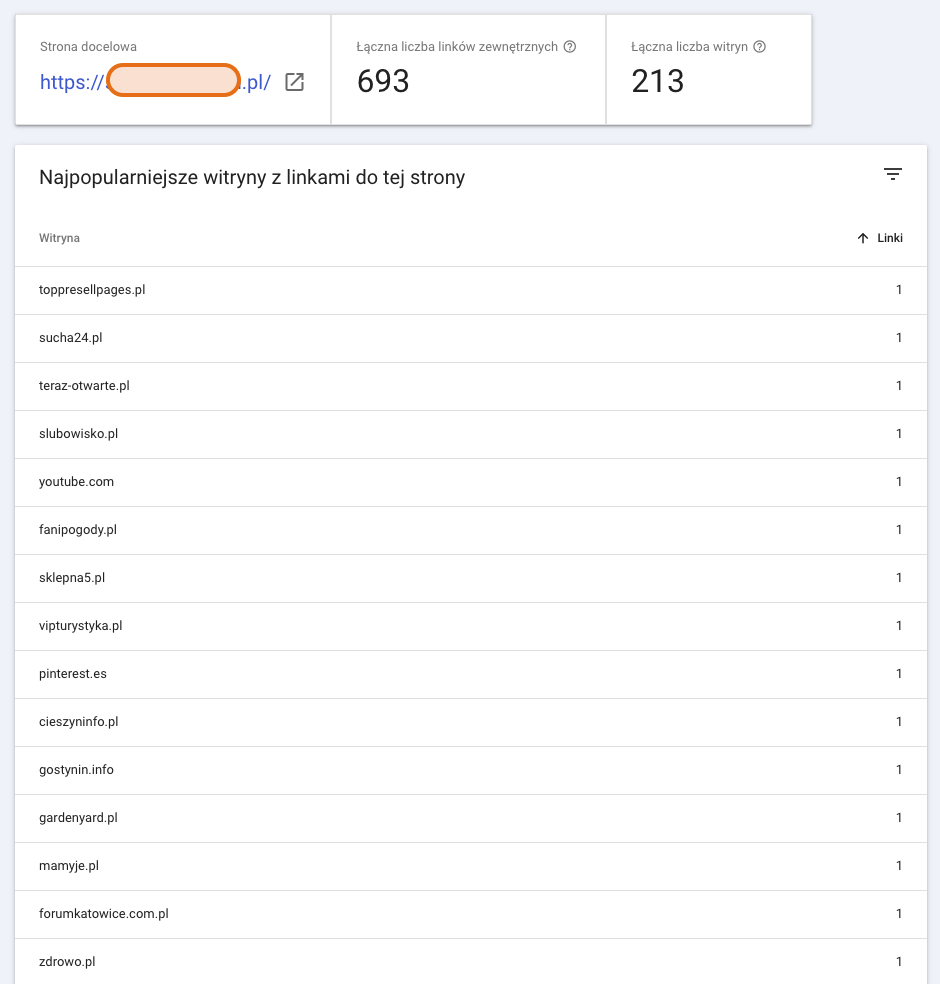Click the help icon next to total sites count
The image size is (940, 984).
[760, 45]
